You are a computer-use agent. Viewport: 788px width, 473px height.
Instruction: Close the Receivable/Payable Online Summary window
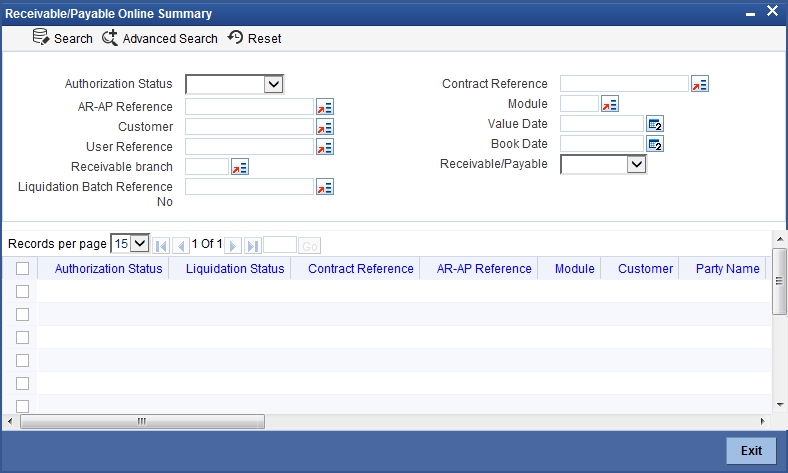click(x=772, y=11)
